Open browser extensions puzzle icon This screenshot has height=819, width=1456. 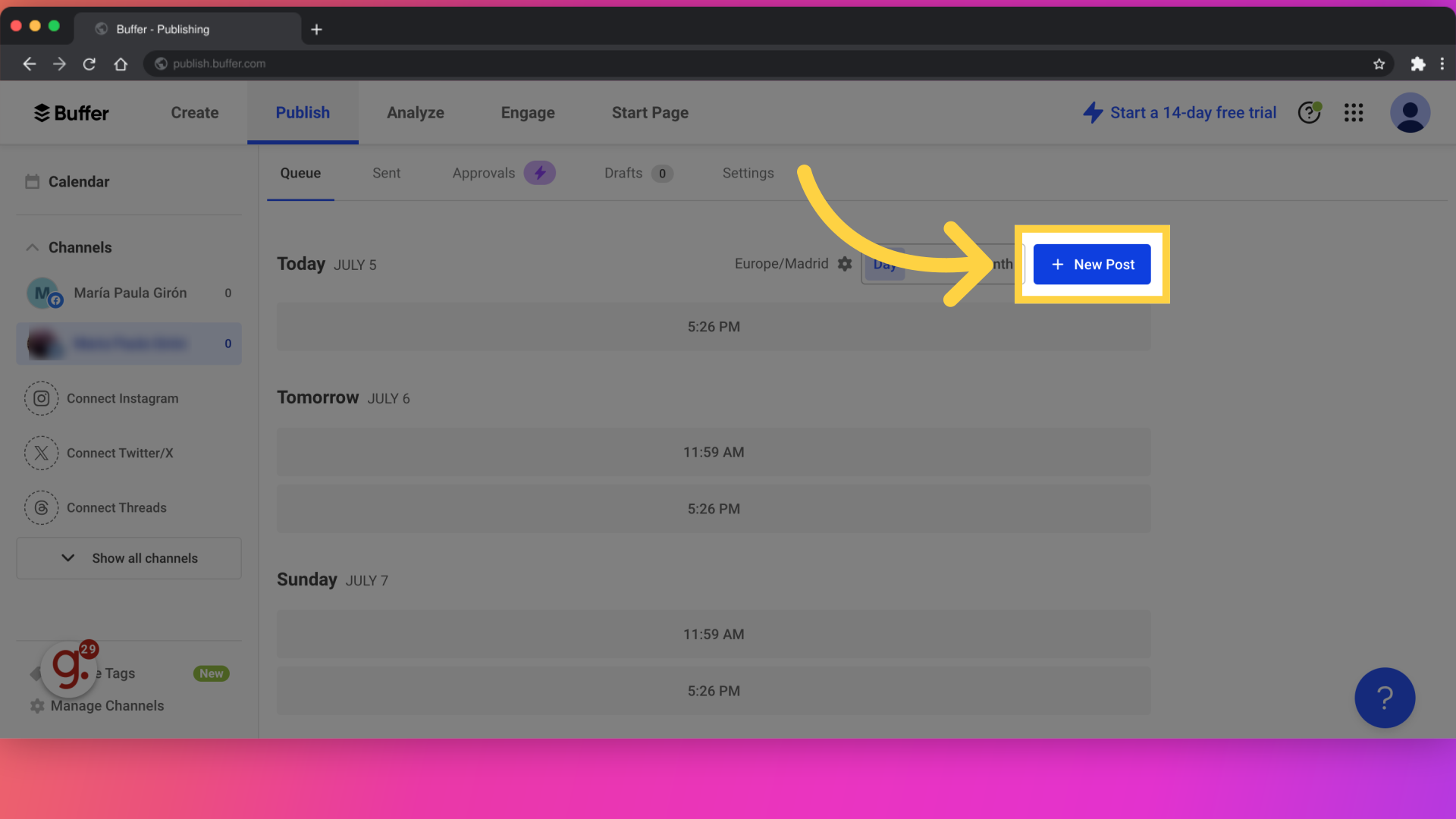[x=1417, y=64]
